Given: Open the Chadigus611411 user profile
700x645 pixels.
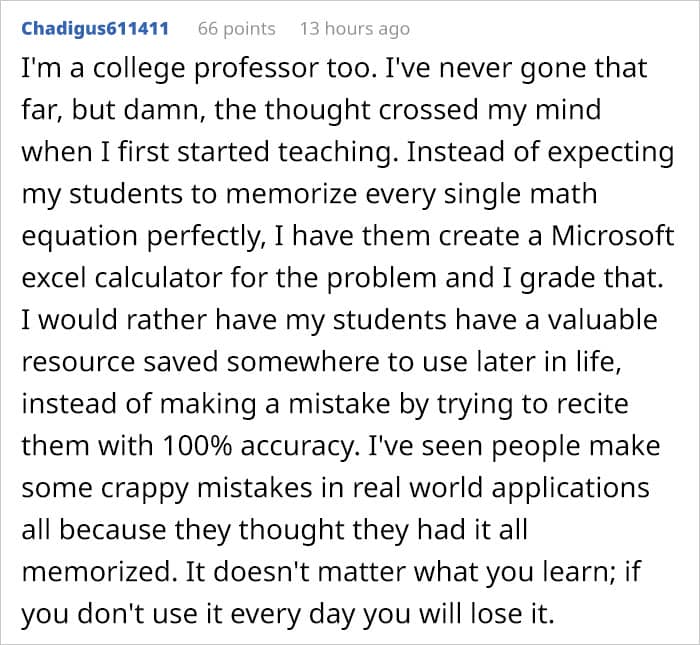Looking at the screenshot, I should tap(94, 29).
